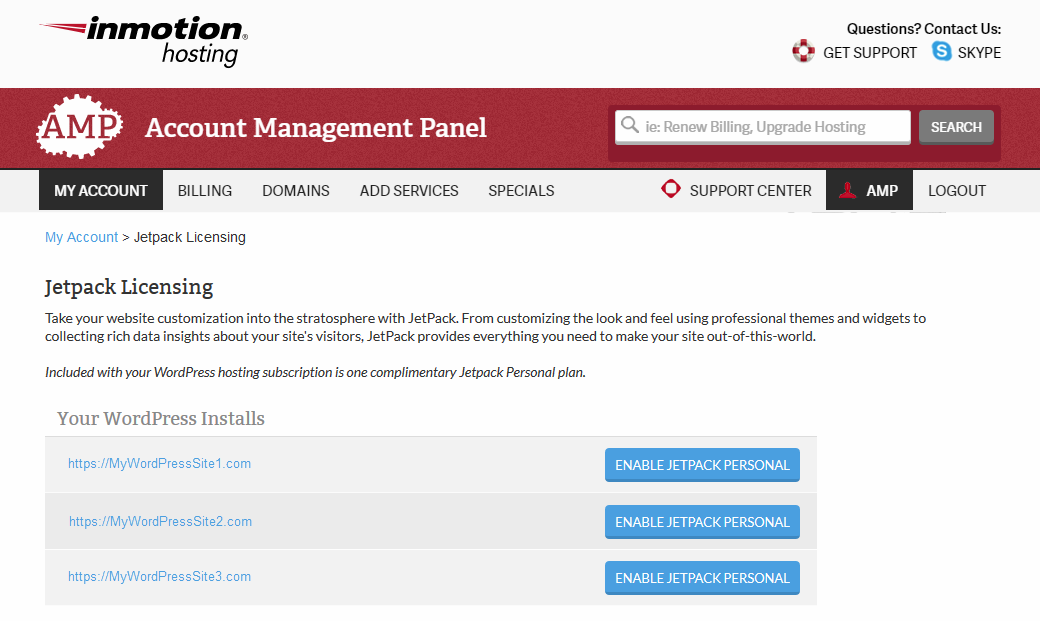Follow the My Account breadcrumb link

coord(82,238)
